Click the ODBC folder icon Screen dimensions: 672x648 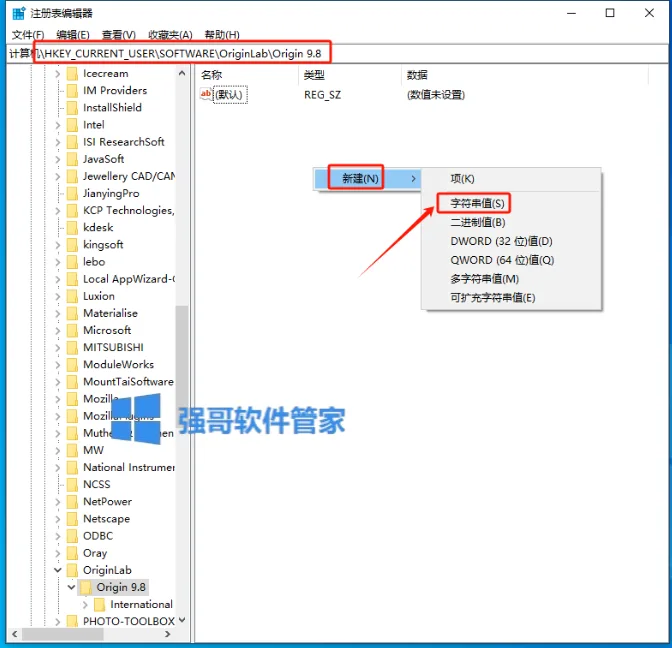(x=72, y=536)
